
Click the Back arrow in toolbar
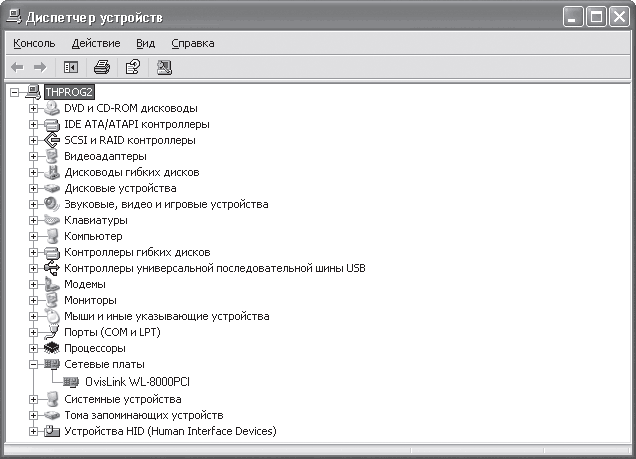pyautogui.click(x=17, y=67)
